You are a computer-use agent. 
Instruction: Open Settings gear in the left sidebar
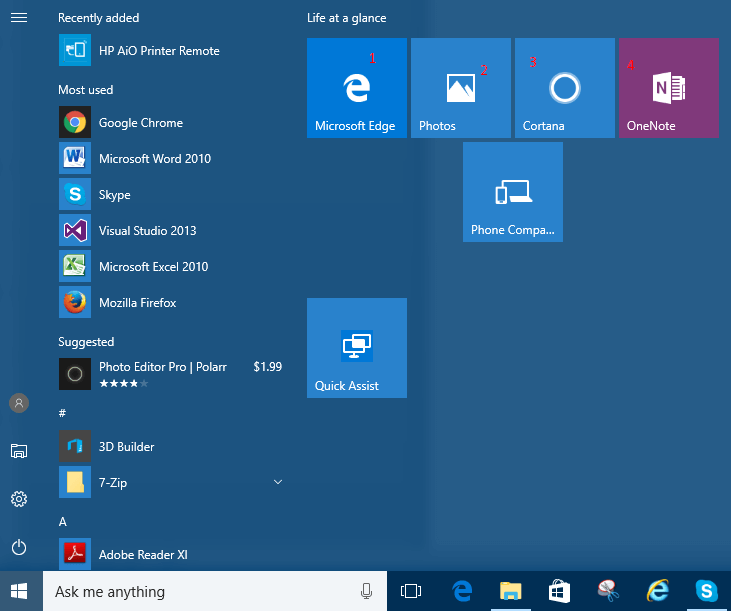(19, 499)
